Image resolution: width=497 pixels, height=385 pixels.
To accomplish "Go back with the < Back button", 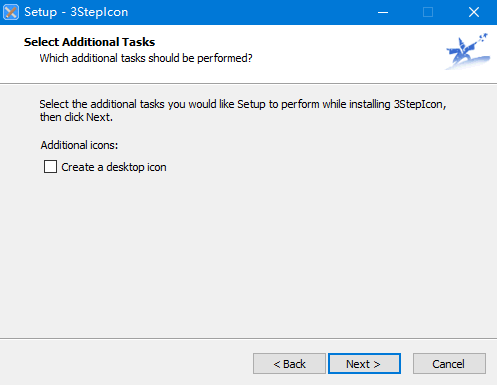I will click(289, 364).
